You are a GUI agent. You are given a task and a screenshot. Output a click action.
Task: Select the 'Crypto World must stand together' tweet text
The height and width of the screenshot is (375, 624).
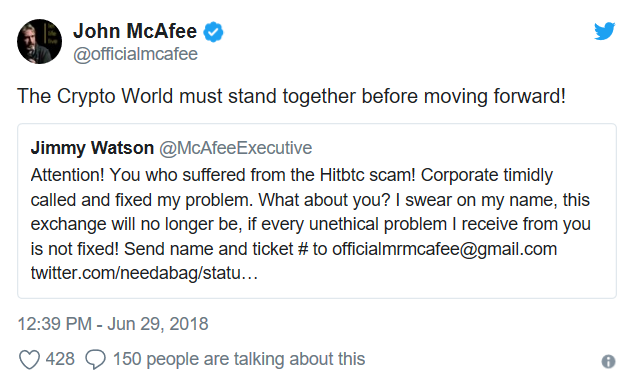tap(291, 97)
